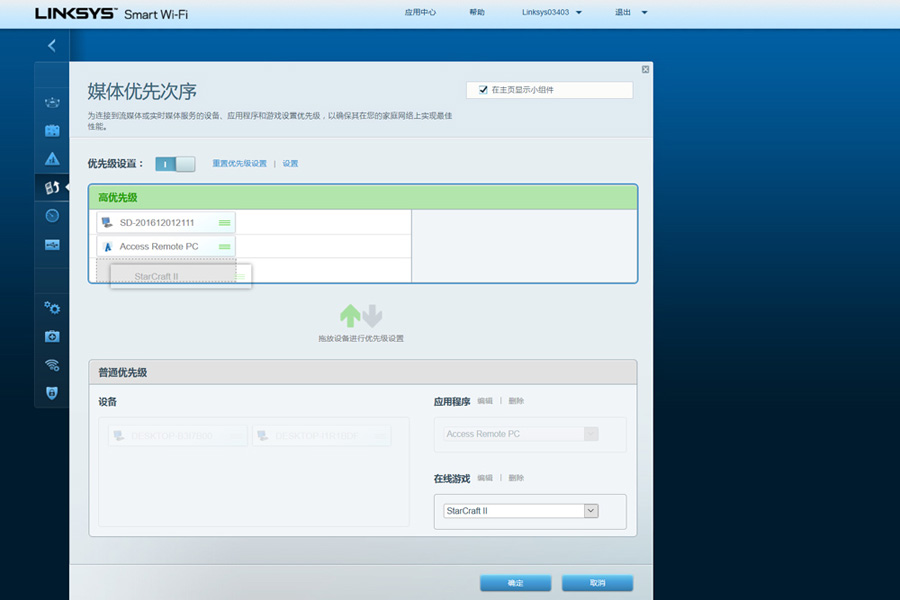Expand the 退出 dropdown arrow
The image size is (900, 600).
(644, 13)
